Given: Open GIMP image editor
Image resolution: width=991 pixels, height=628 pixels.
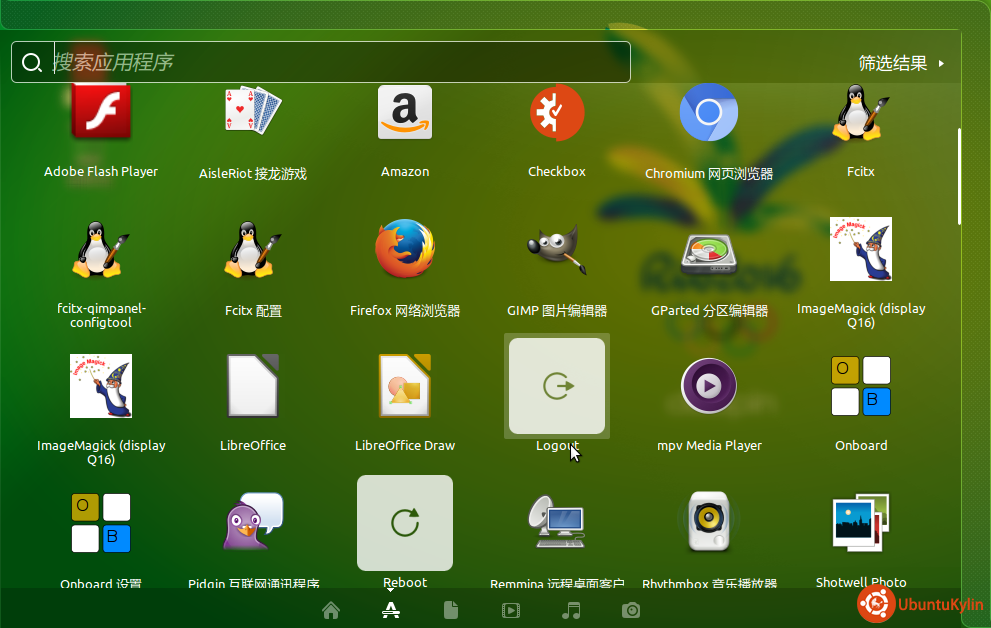Looking at the screenshot, I should 557,250.
